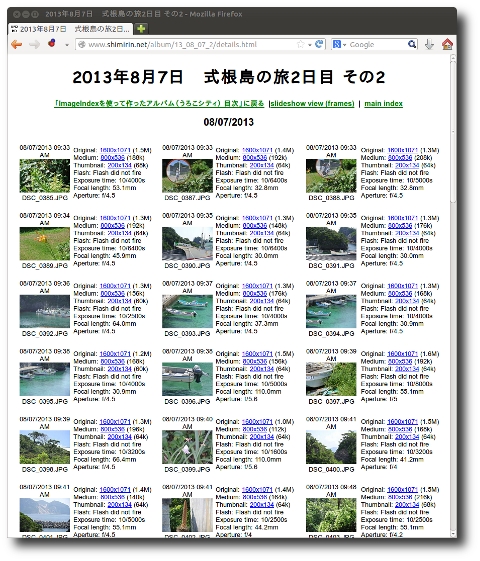Screen dimensions: 480x561
Task: Expand the dropdown arrow beside the red ball icon
Action: coord(67,45)
